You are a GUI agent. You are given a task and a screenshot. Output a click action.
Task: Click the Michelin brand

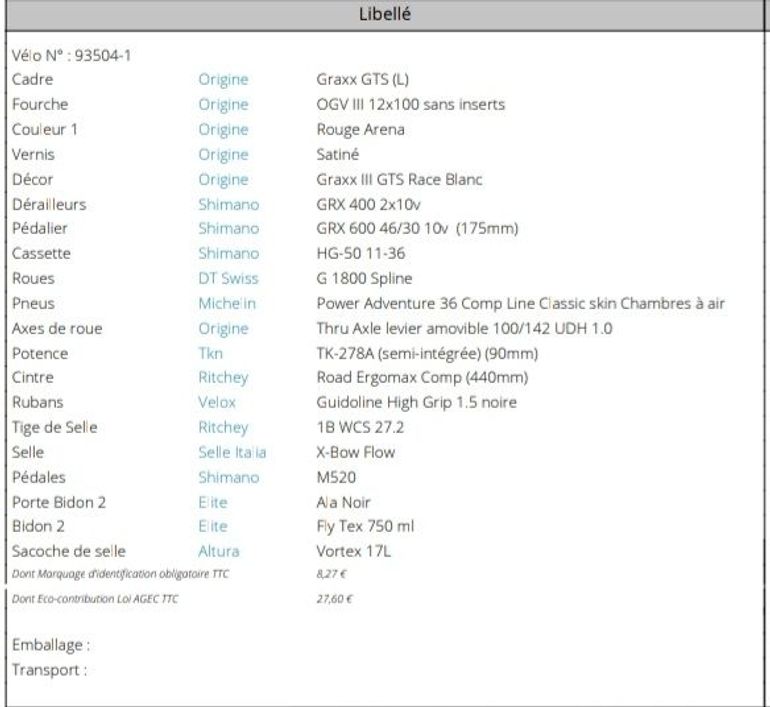[227, 303]
